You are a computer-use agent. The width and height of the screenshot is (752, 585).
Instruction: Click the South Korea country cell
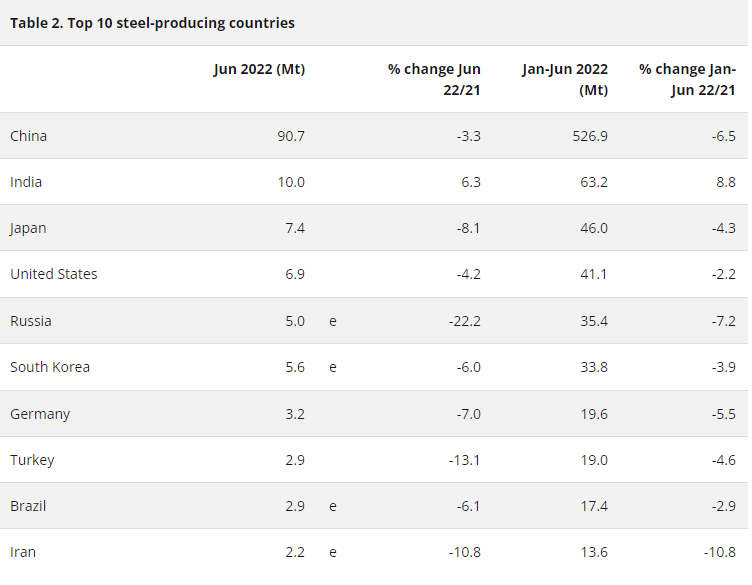point(50,367)
